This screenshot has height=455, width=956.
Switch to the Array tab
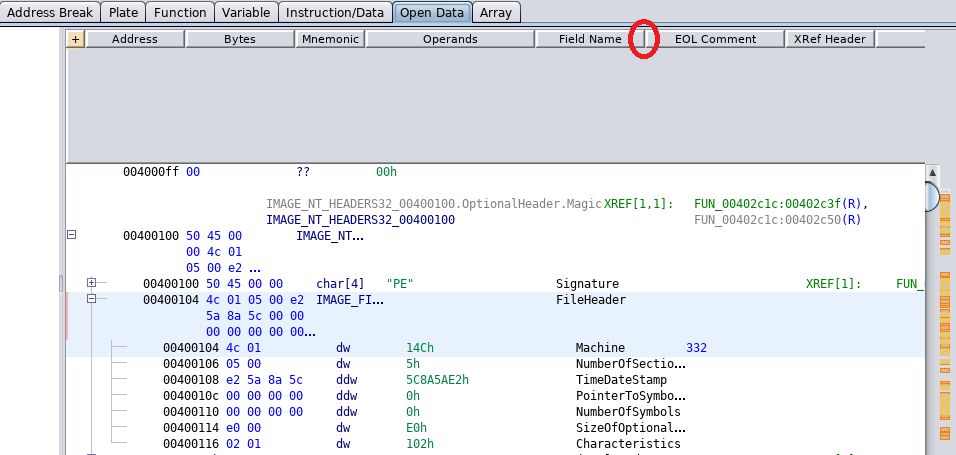click(x=496, y=12)
